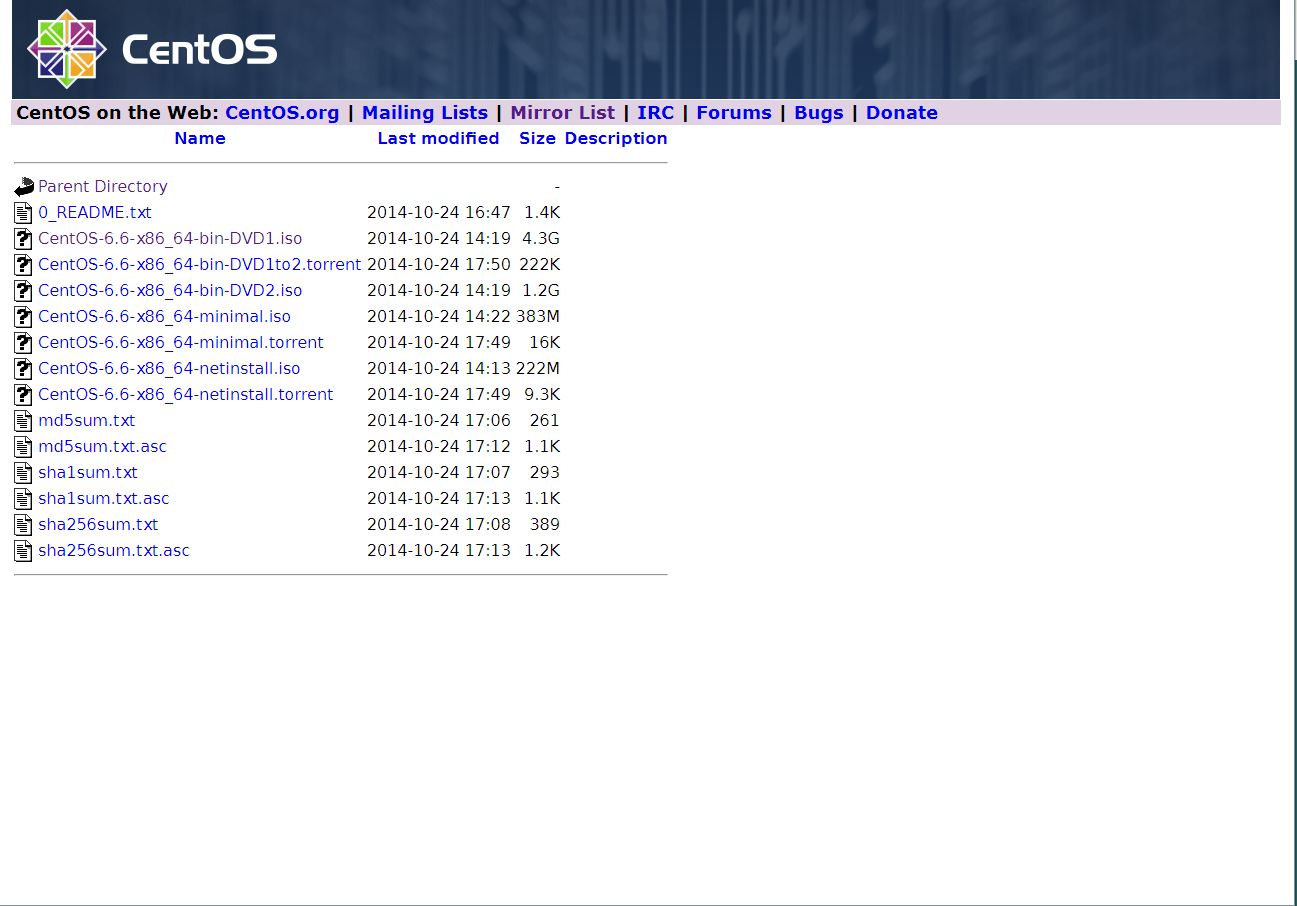Viewport: 1297px width, 906px height.
Task: Sort the listing by Last modified
Action: tap(438, 138)
